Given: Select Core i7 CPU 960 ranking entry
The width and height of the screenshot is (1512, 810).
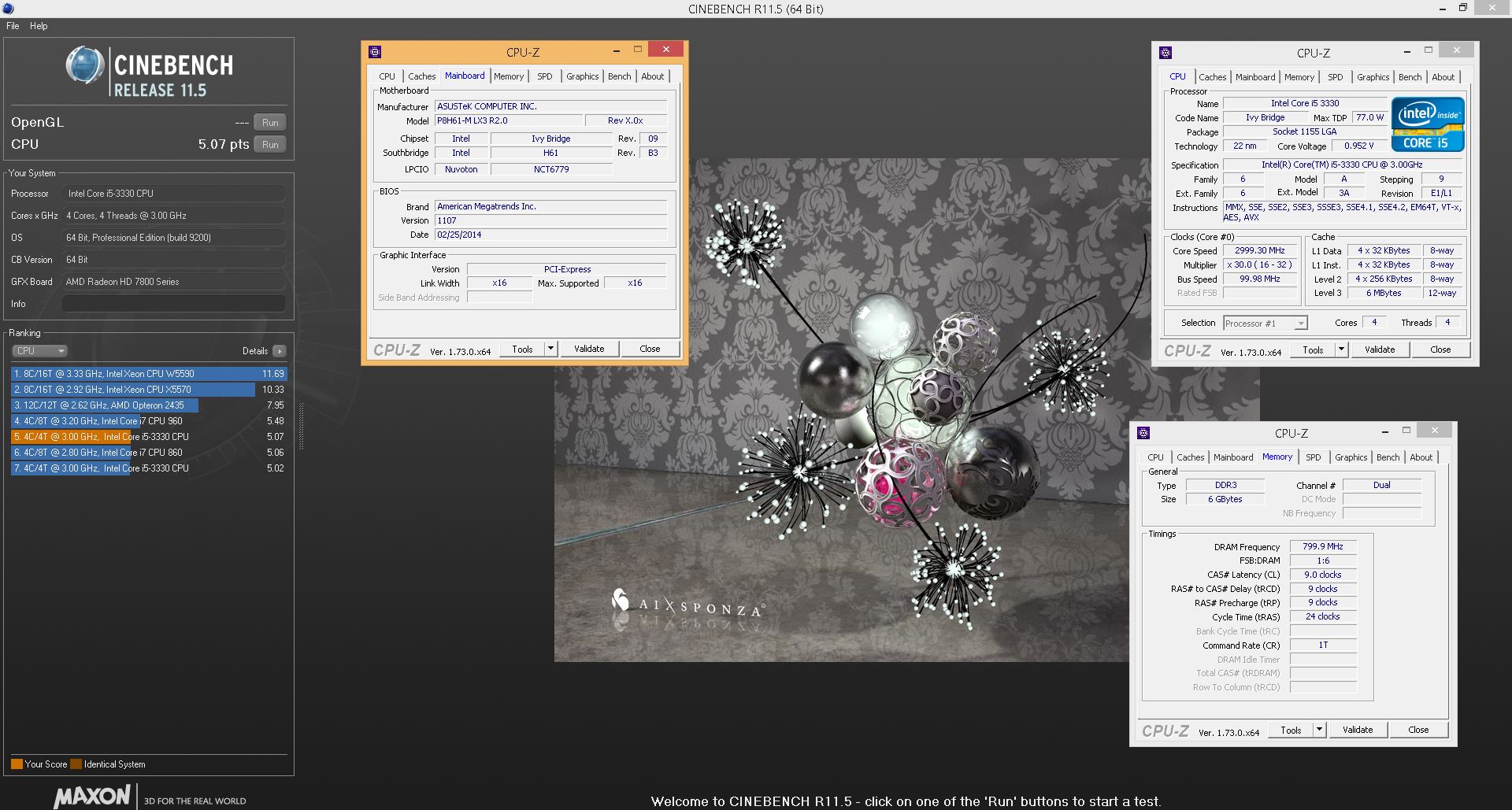Looking at the screenshot, I should click(x=149, y=421).
